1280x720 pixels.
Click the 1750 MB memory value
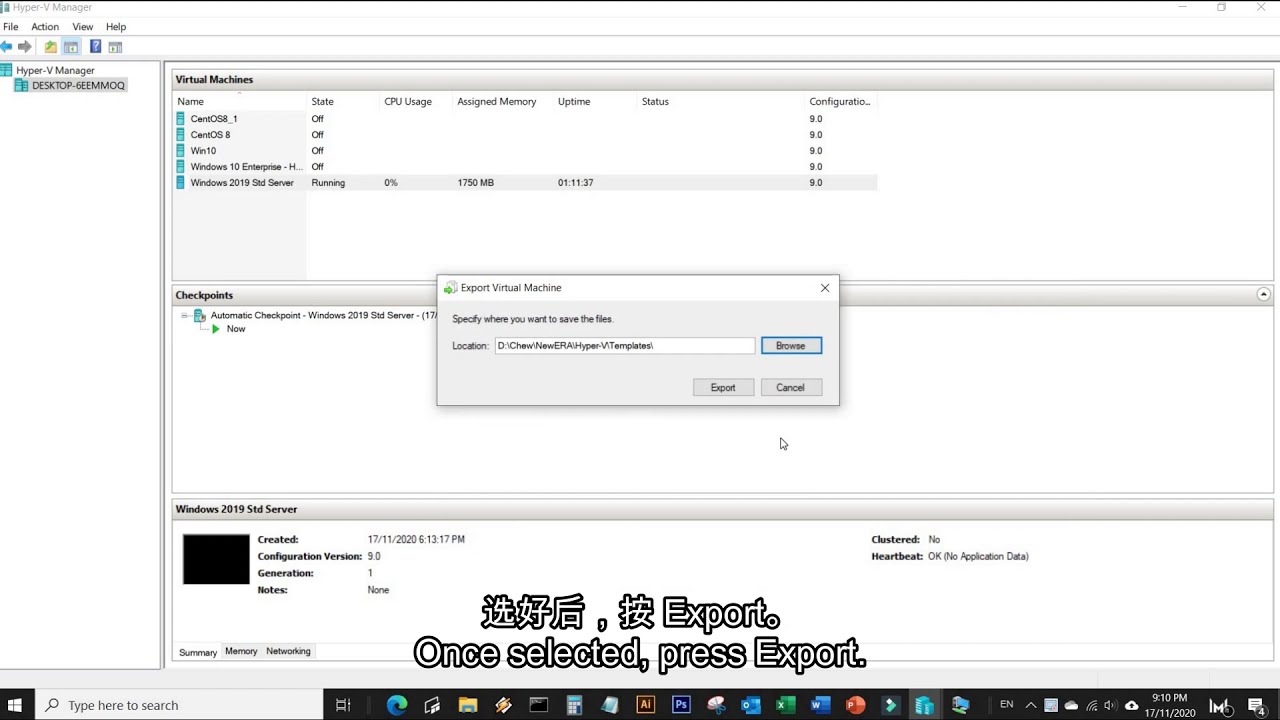tap(476, 183)
